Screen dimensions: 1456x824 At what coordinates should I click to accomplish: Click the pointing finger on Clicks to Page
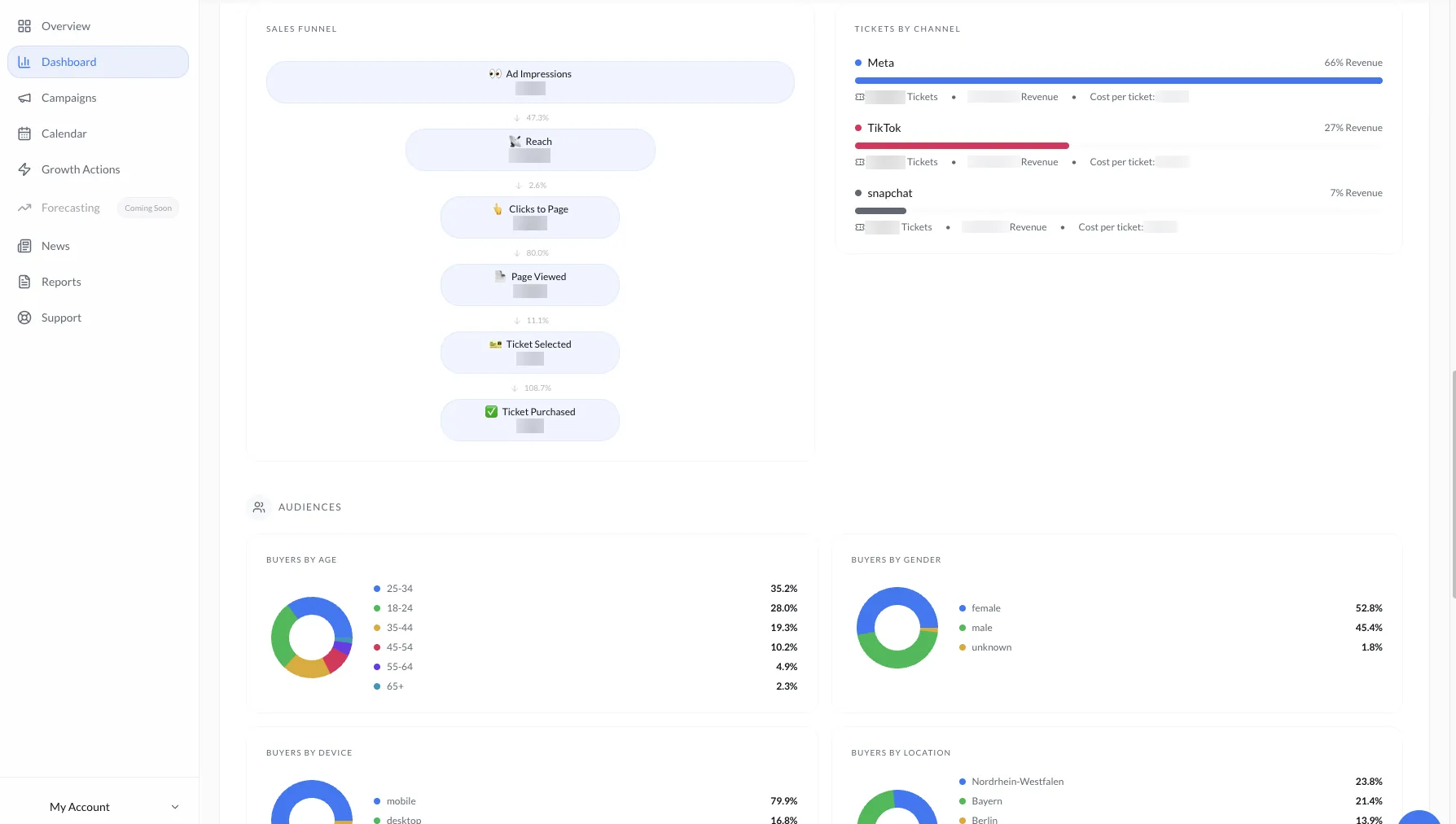click(x=498, y=209)
